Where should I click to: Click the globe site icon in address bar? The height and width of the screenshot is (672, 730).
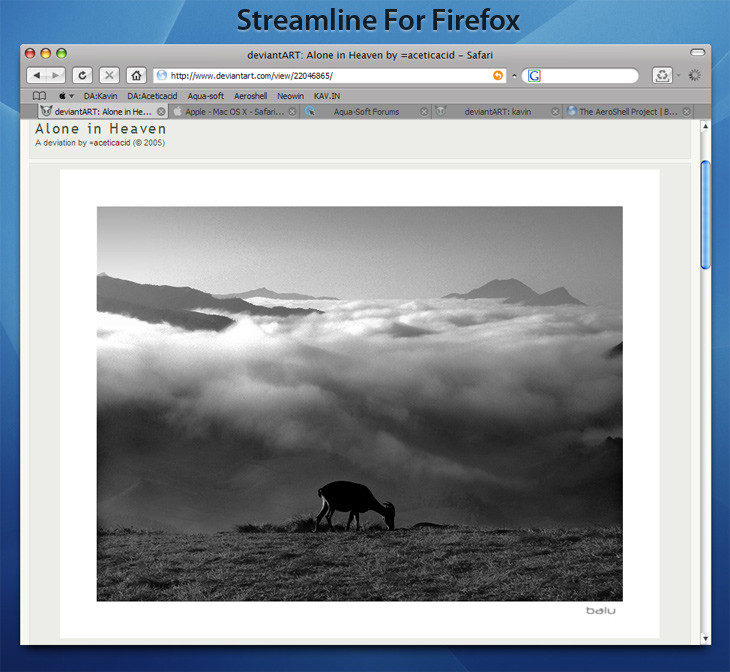point(162,75)
